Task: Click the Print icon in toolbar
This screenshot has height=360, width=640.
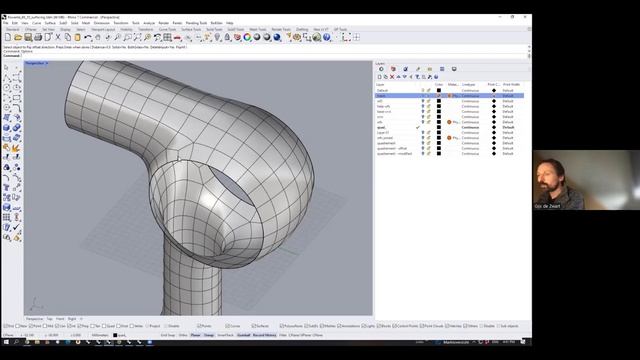Action: 38,38
